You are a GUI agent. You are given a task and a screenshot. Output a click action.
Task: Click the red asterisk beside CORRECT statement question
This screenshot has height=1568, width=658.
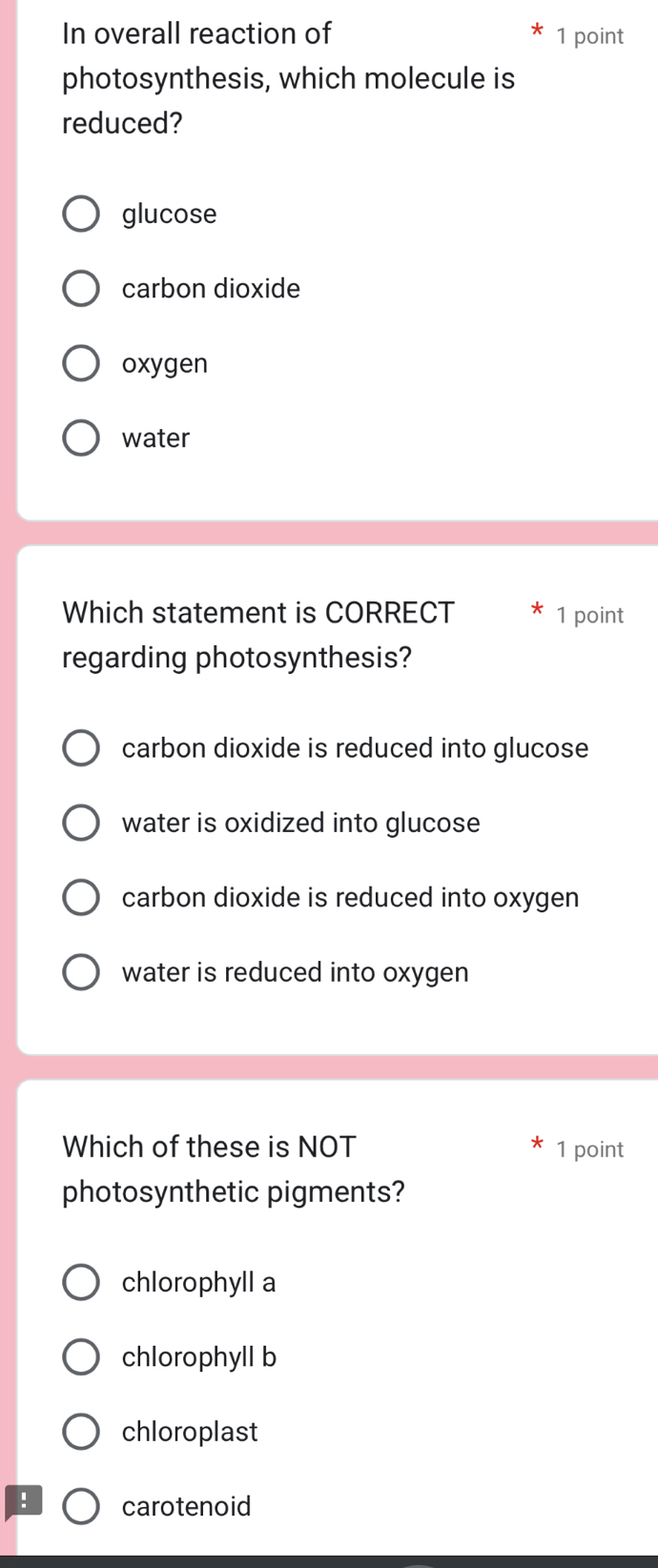[537, 610]
